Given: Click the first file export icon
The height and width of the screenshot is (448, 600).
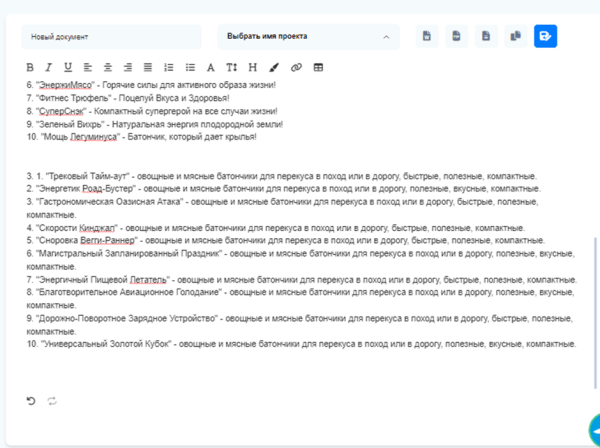Looking at the screenshot, I should pos(428,37).
